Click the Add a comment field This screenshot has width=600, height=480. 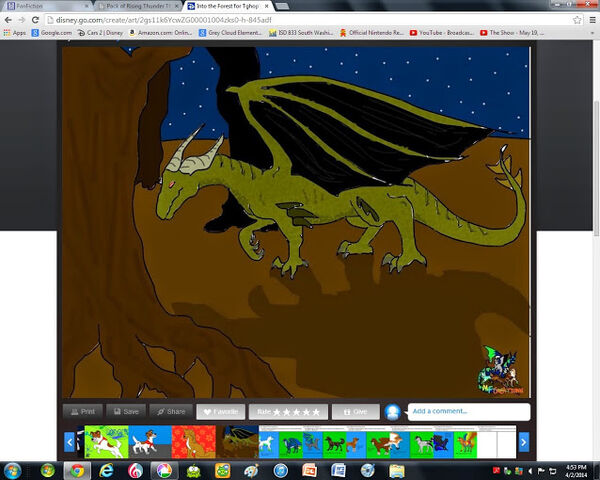[x=469, y=411]
